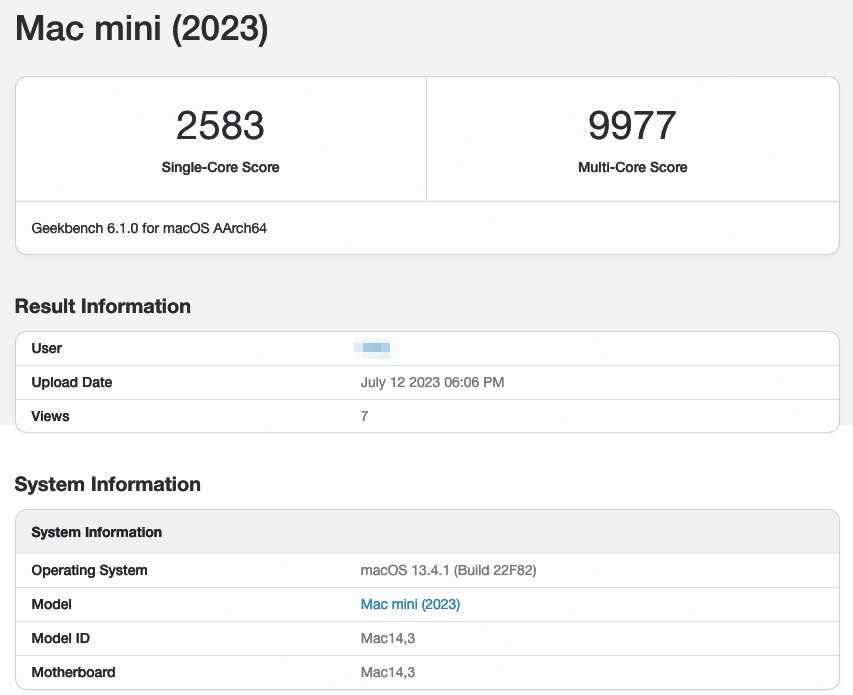The height and width of the screenshot is (695, 853).
Task: Click the large System Information section heading
Action: pyautogui.click(x=108, y=484)
